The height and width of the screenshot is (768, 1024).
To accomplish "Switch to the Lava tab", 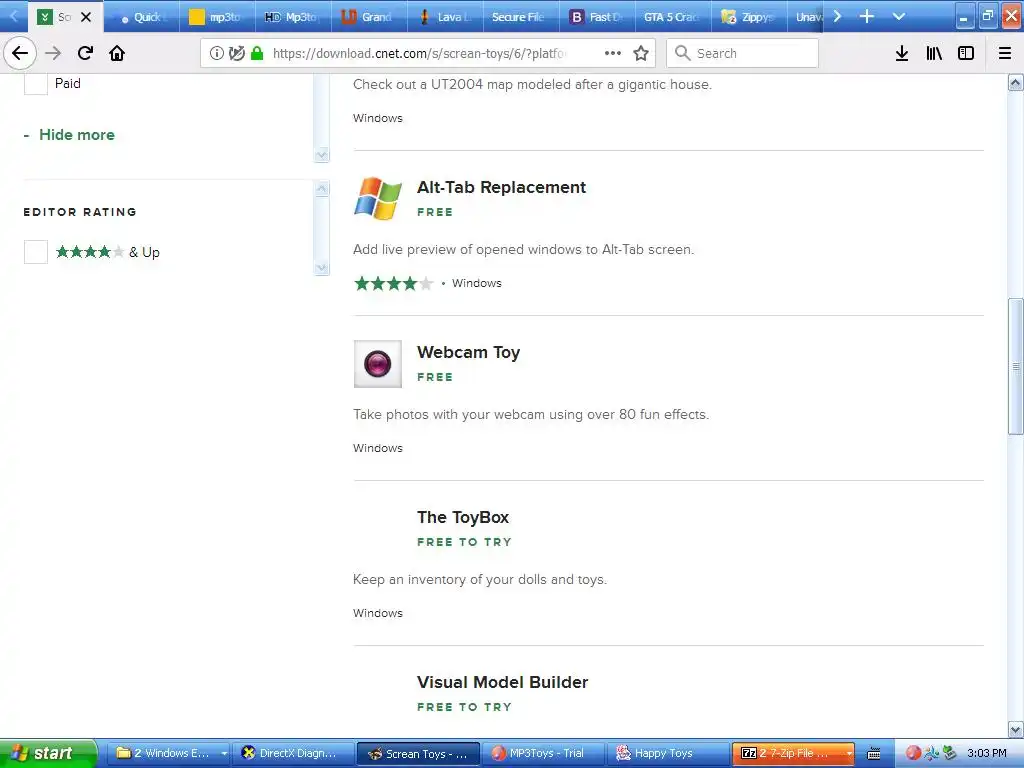I will point(445,17).
